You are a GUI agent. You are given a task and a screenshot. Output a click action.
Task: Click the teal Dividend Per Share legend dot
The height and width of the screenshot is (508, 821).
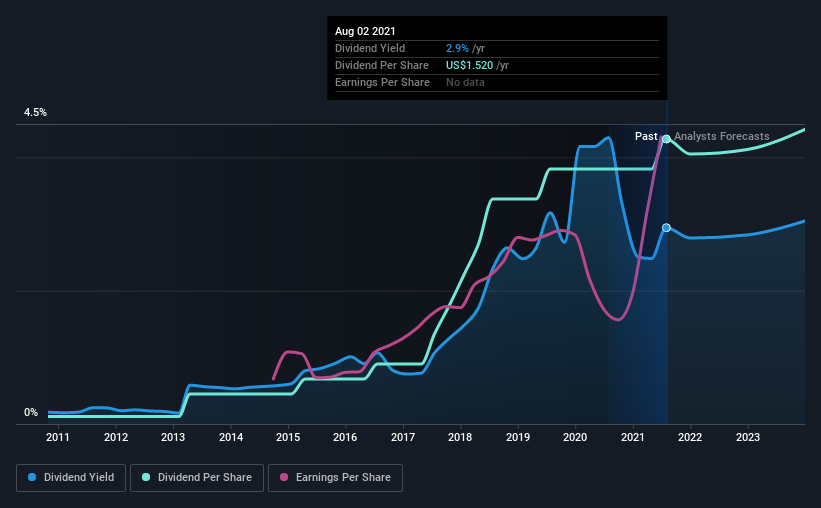(146, 477)
